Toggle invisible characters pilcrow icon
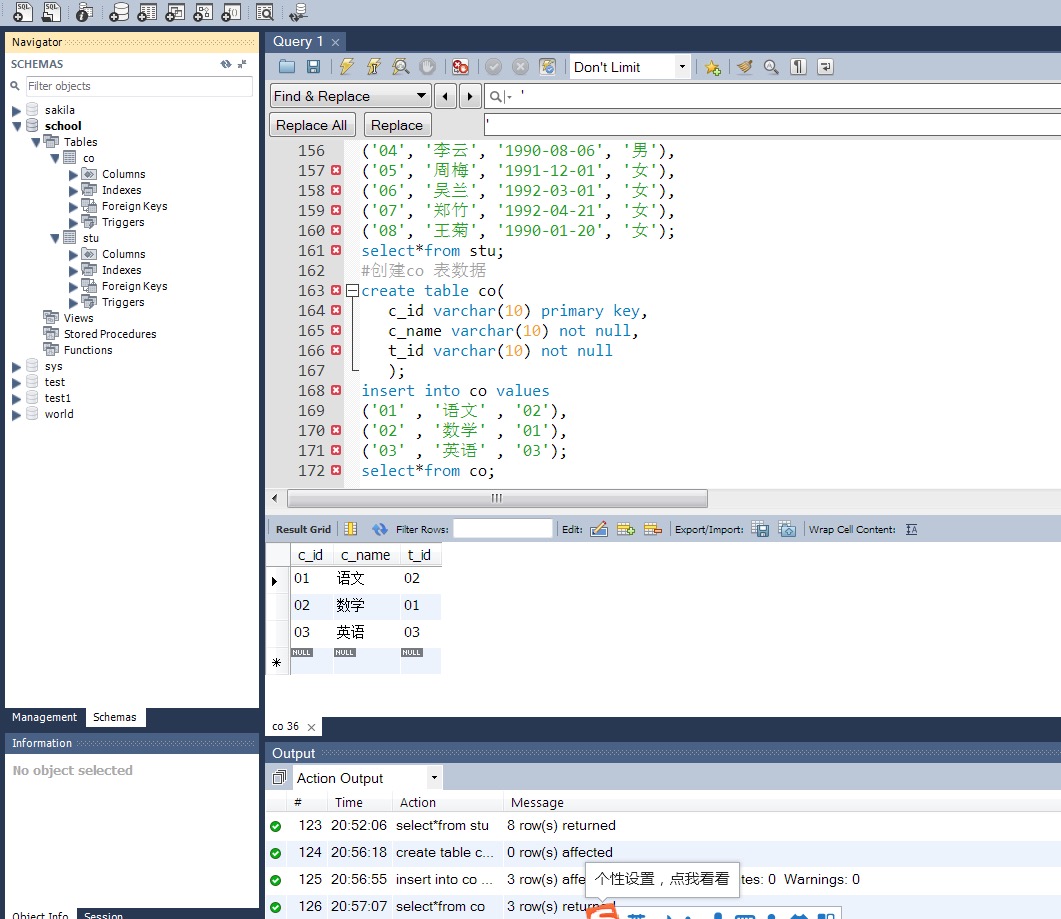Screen dimensions: 1061x919 pos(798,67)
